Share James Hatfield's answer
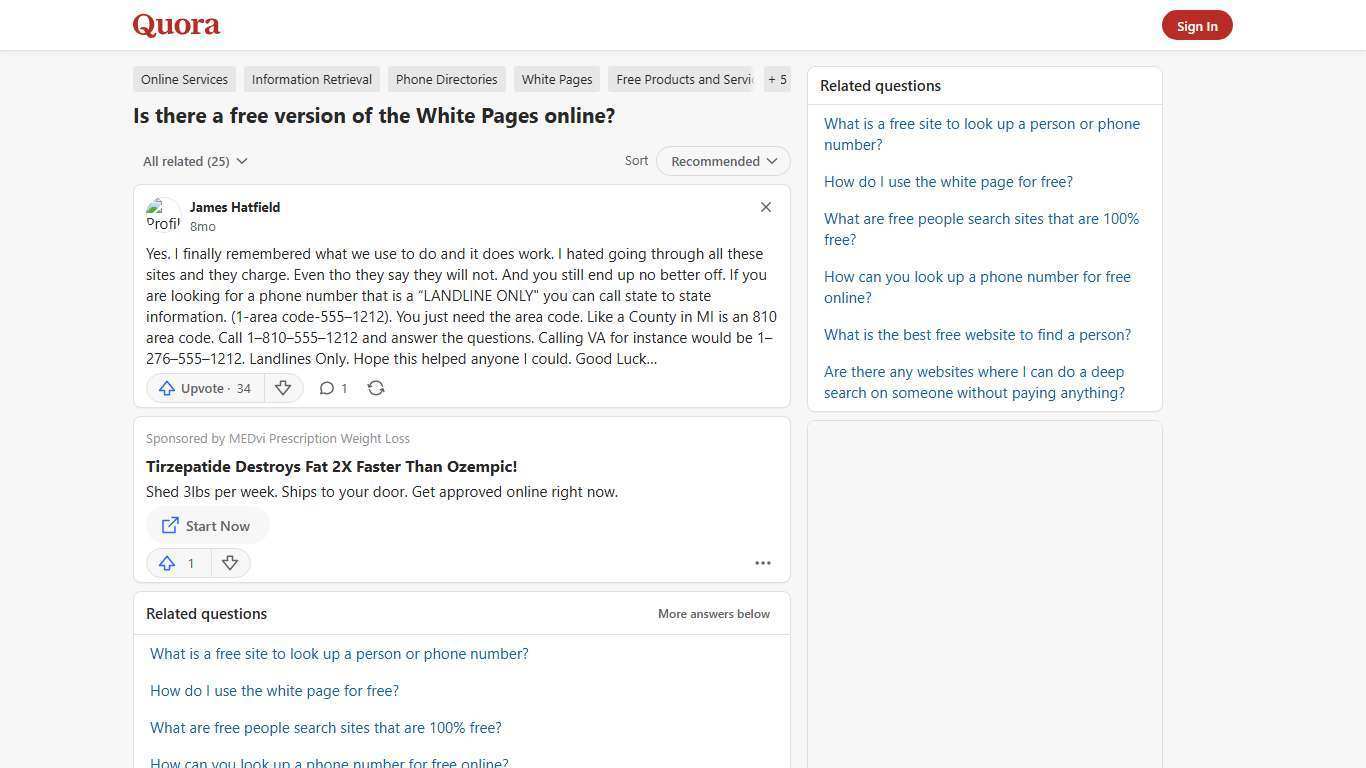This screenshot has width=1366, height=768. coord(376,388)
